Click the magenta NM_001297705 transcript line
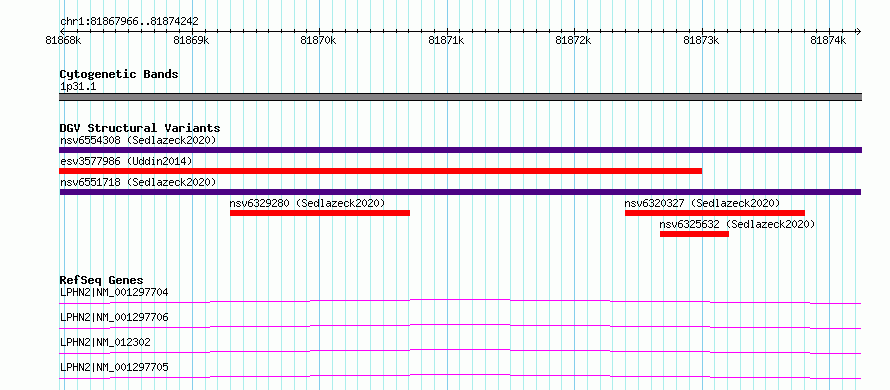Screen dimensions: 890x390 pyautogui.click(x=460, y=376)
